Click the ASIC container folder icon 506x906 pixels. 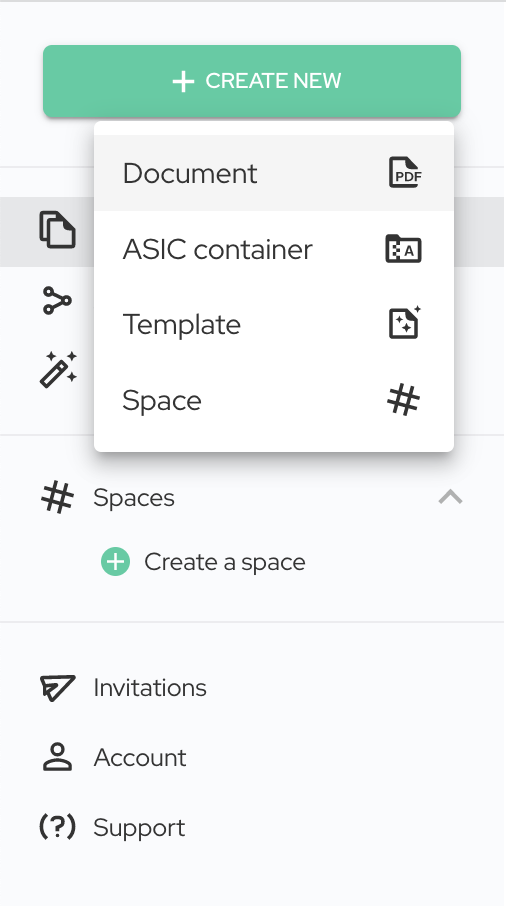click(x=403, y=249)
